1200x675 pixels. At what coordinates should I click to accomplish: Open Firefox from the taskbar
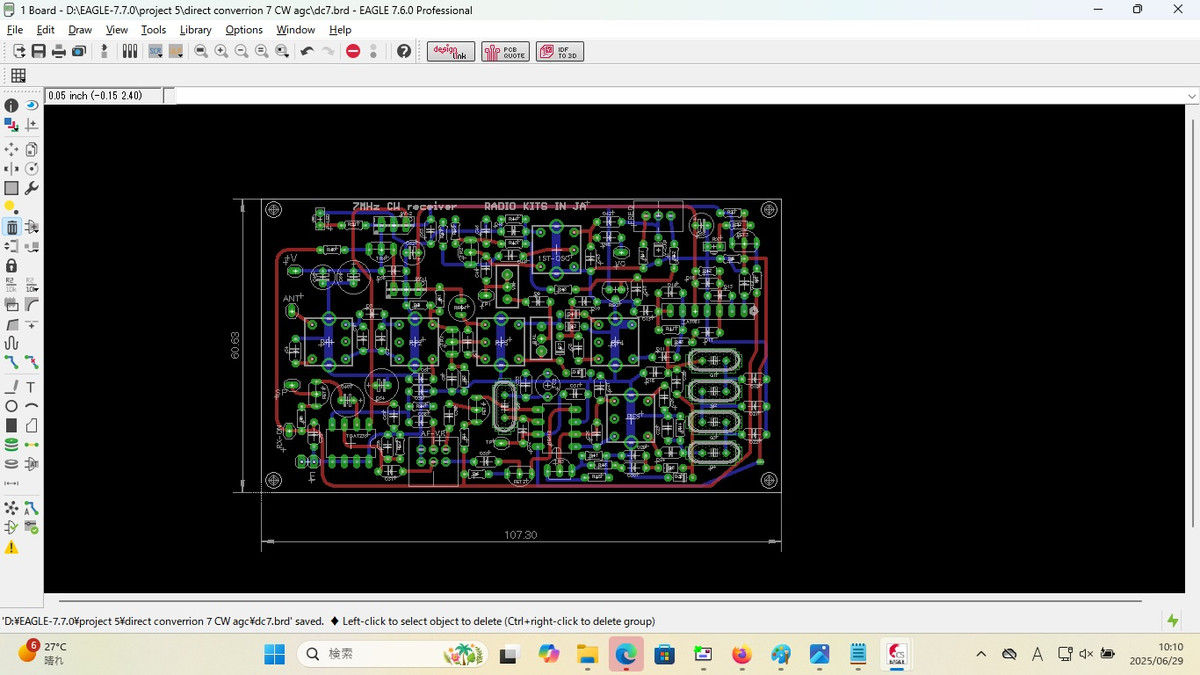741,654
